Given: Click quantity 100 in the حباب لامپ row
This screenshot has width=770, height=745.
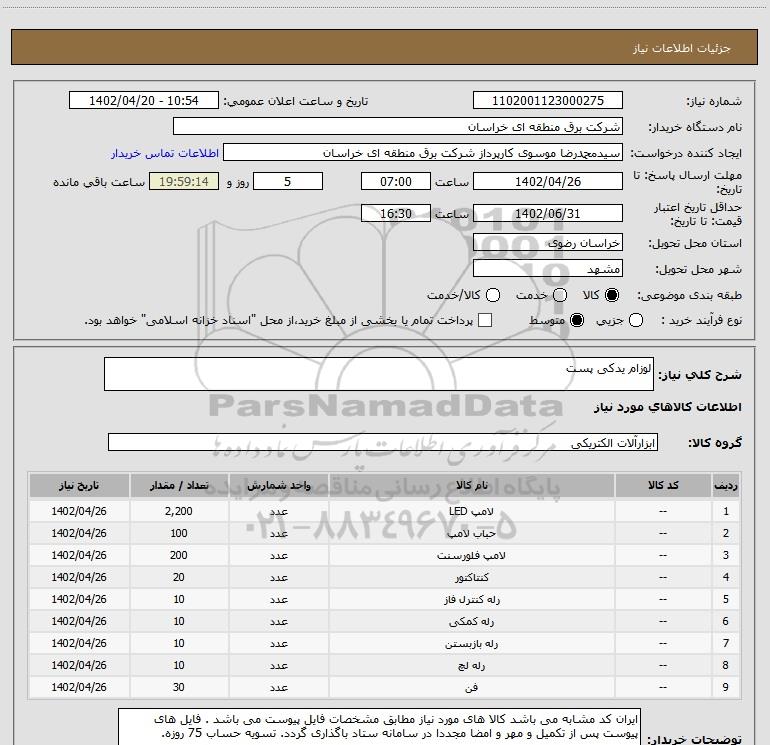Looking at the screenshot, I should tap(179, 533).
